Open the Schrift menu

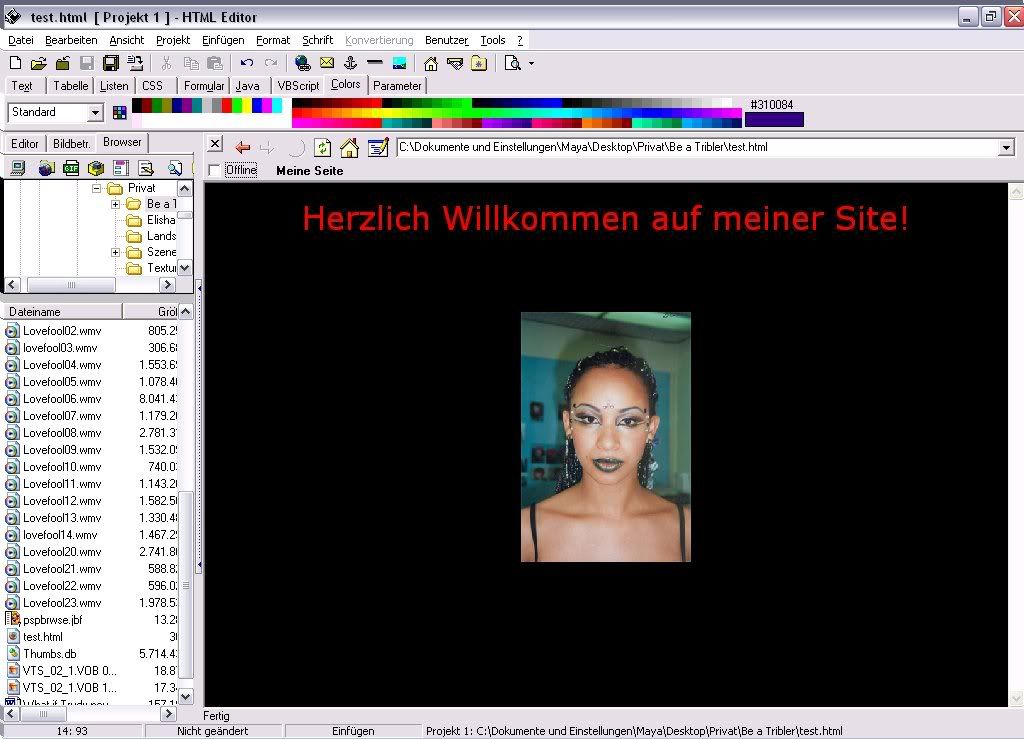(x=317, y=40)
